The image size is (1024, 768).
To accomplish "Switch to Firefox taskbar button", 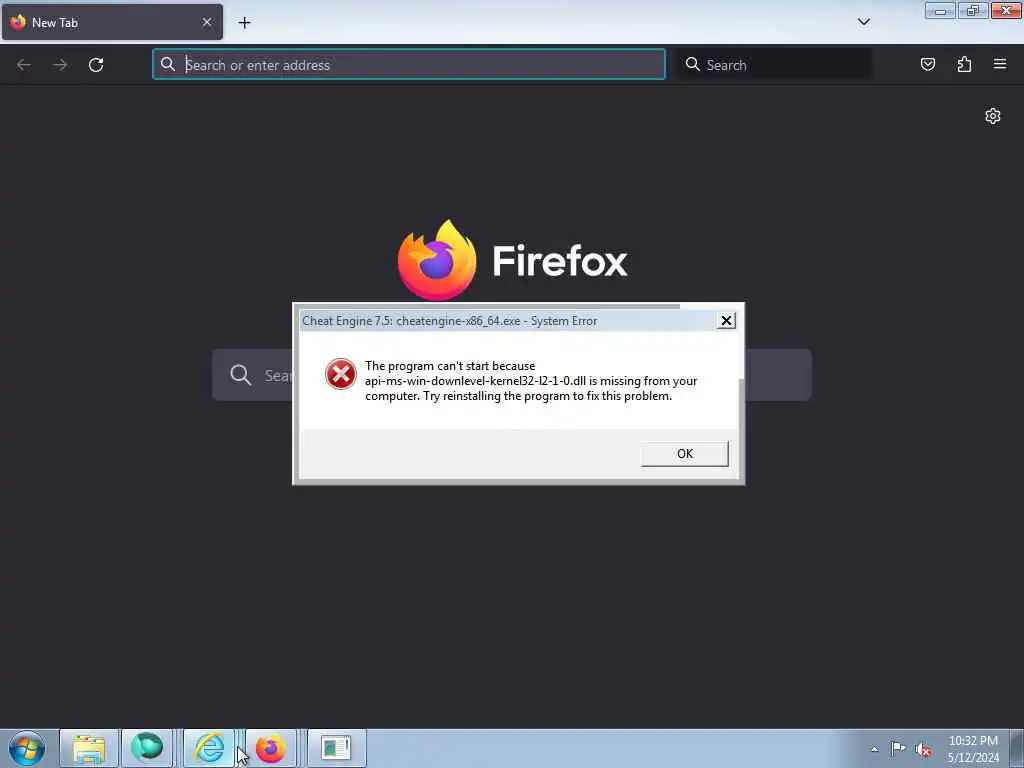I will pos(271,748).
